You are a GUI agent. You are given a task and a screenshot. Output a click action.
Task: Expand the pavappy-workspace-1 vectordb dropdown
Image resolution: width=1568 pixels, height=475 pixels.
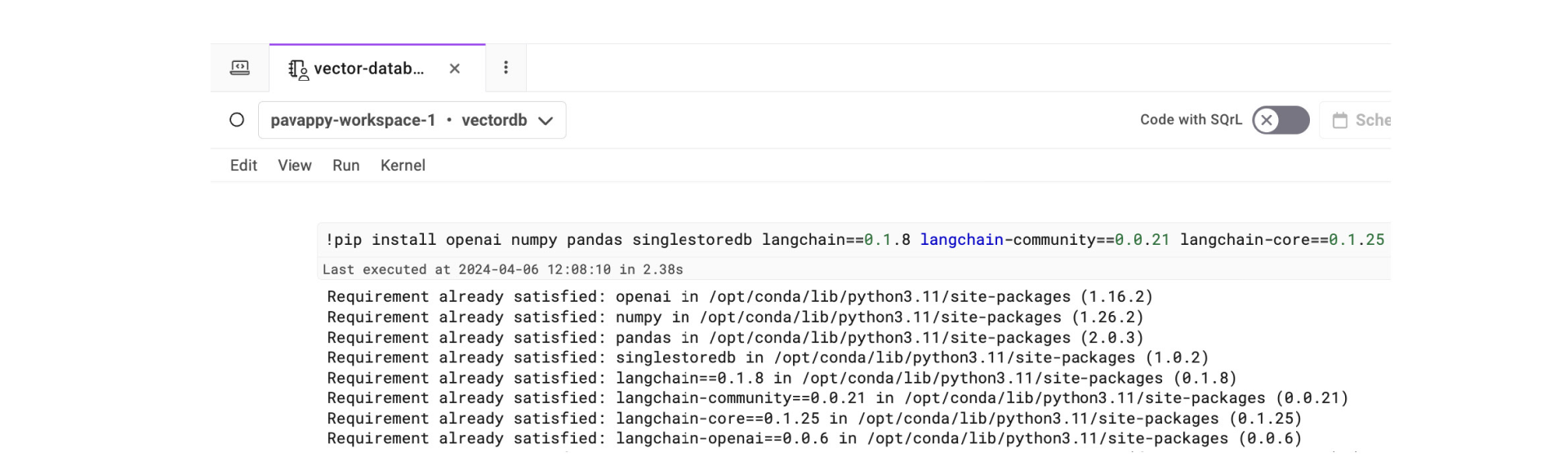[x=412, y=119]
